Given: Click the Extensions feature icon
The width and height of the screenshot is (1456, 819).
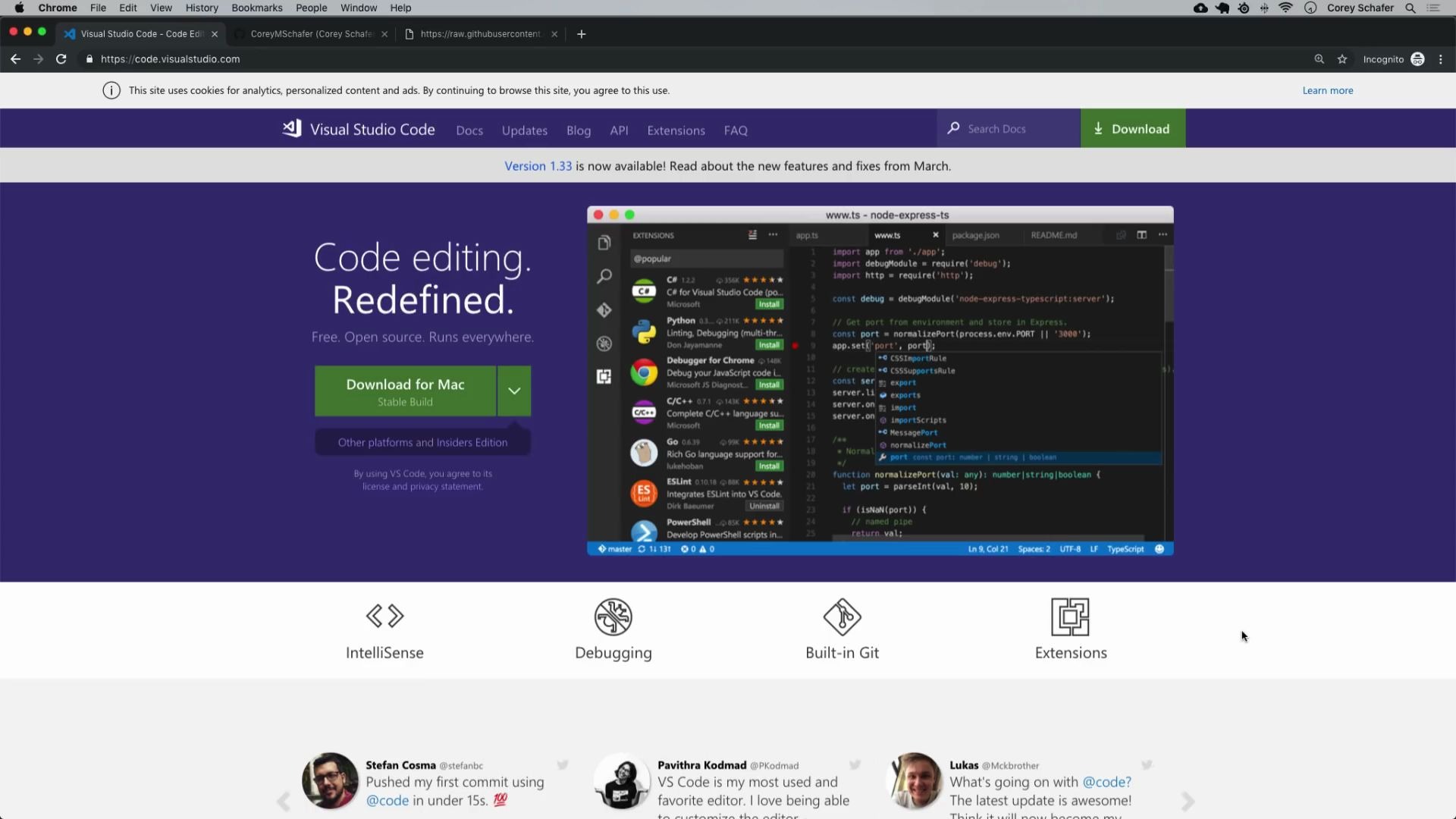Looking at the screenshot, I should pyautogui.click(x=1070, y=617).
